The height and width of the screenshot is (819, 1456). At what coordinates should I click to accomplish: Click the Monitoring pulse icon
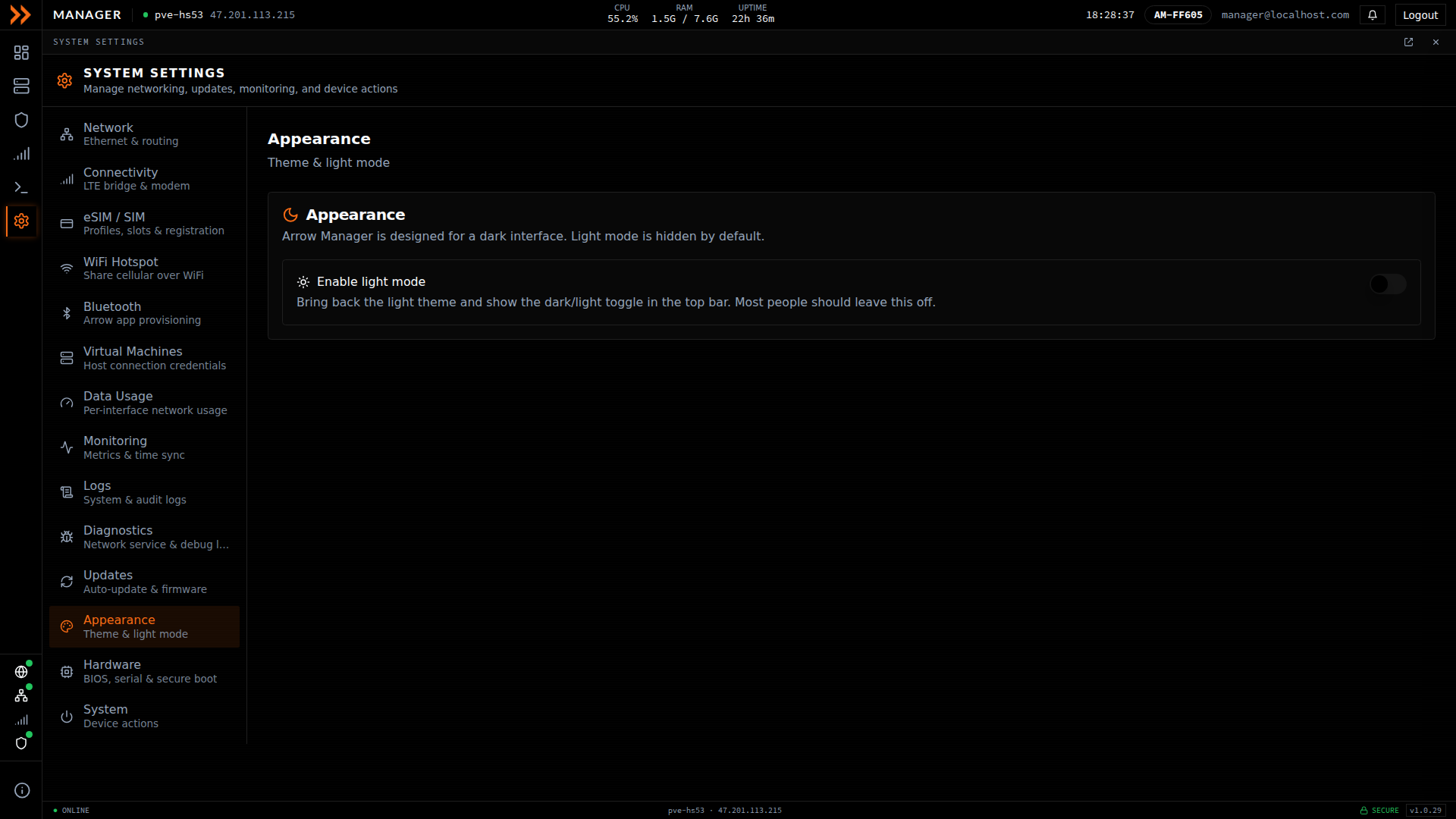[67, 447]
